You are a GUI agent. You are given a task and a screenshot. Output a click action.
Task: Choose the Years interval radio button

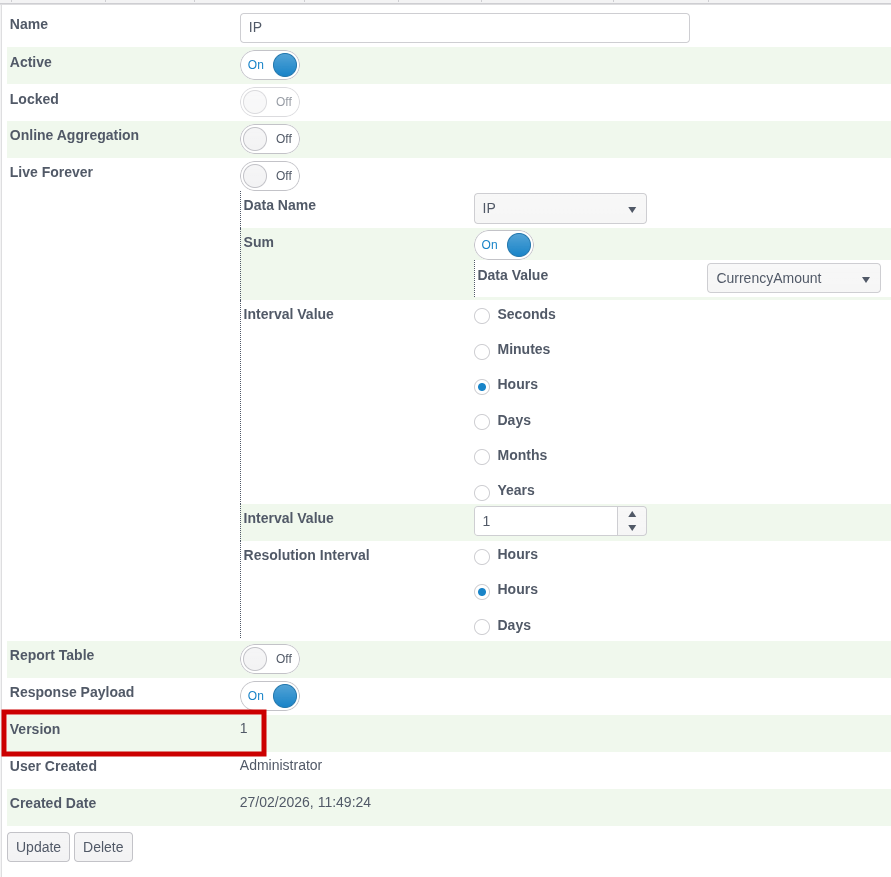tap(482, 492)
